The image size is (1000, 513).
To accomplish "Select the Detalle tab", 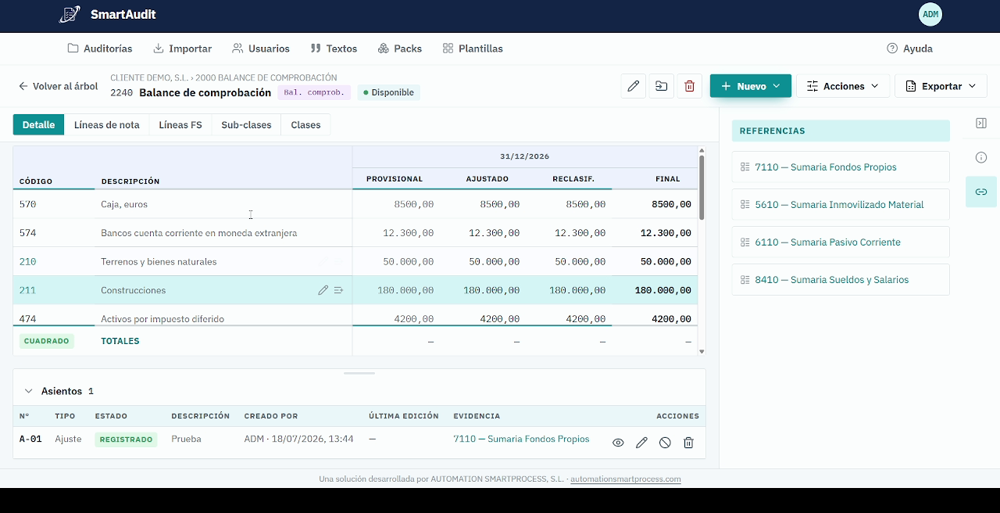I will pos(39,125).
